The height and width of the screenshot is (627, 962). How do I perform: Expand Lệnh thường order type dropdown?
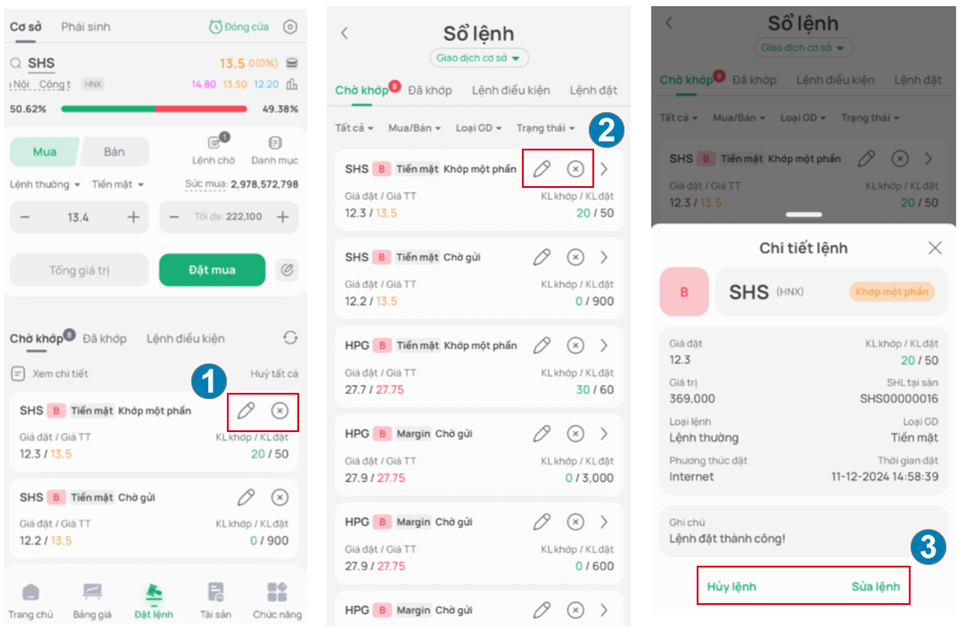[x=45, y=184]
